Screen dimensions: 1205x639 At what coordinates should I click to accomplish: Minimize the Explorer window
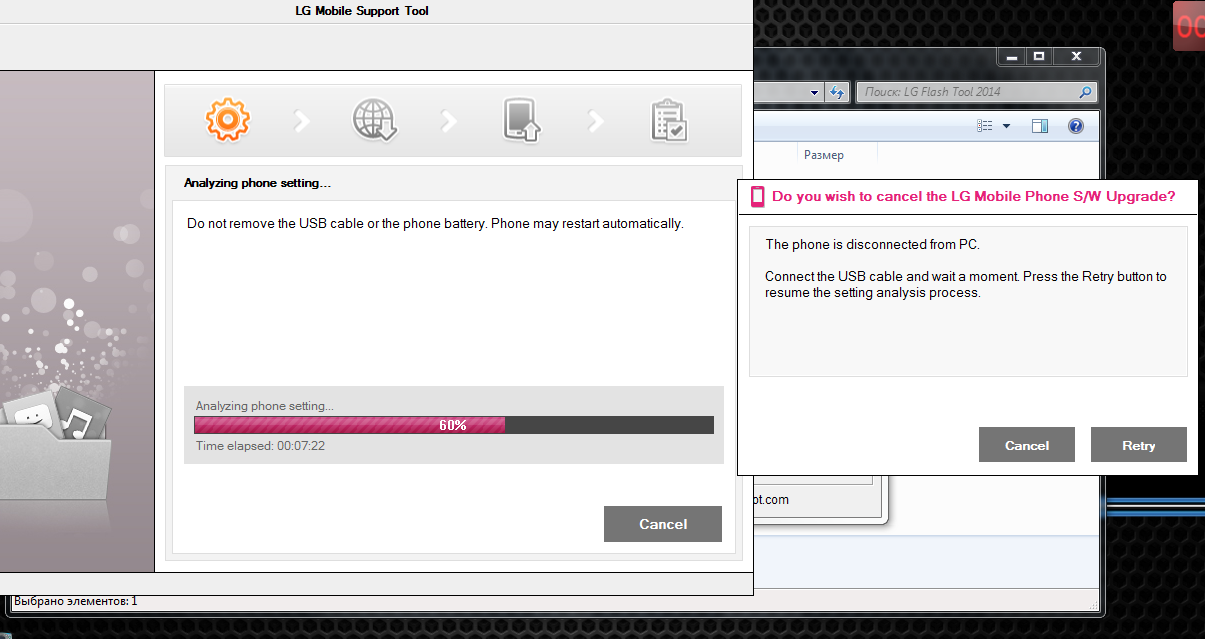tap(1012, 56)
